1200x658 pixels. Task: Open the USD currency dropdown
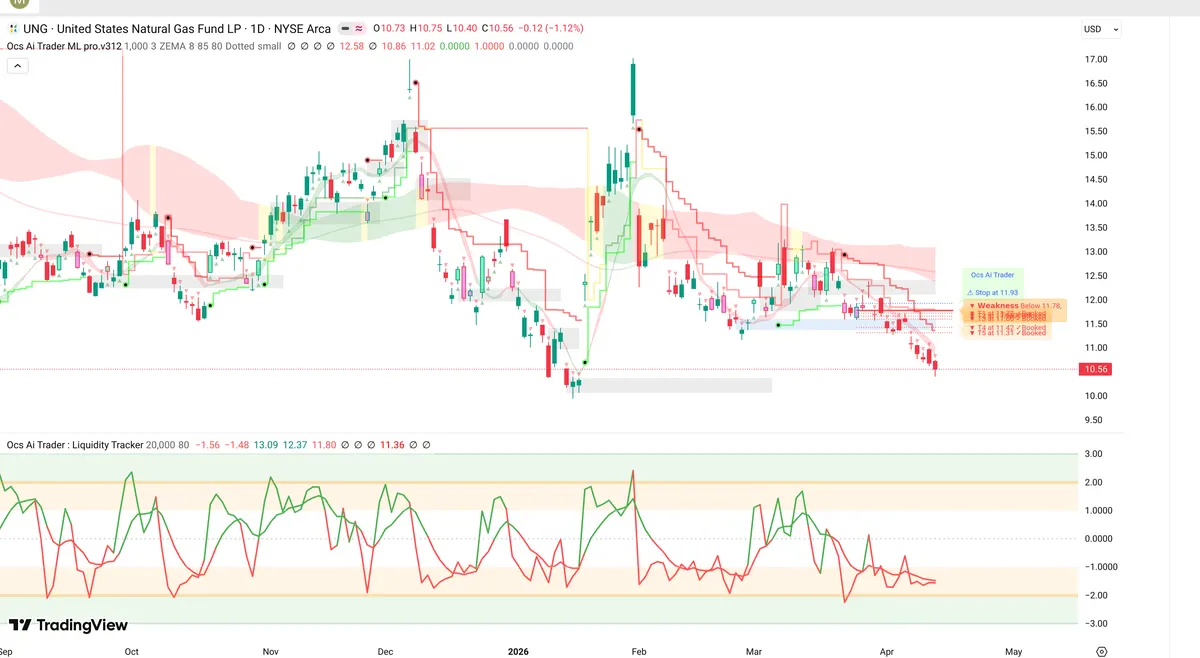[1102, 29]
